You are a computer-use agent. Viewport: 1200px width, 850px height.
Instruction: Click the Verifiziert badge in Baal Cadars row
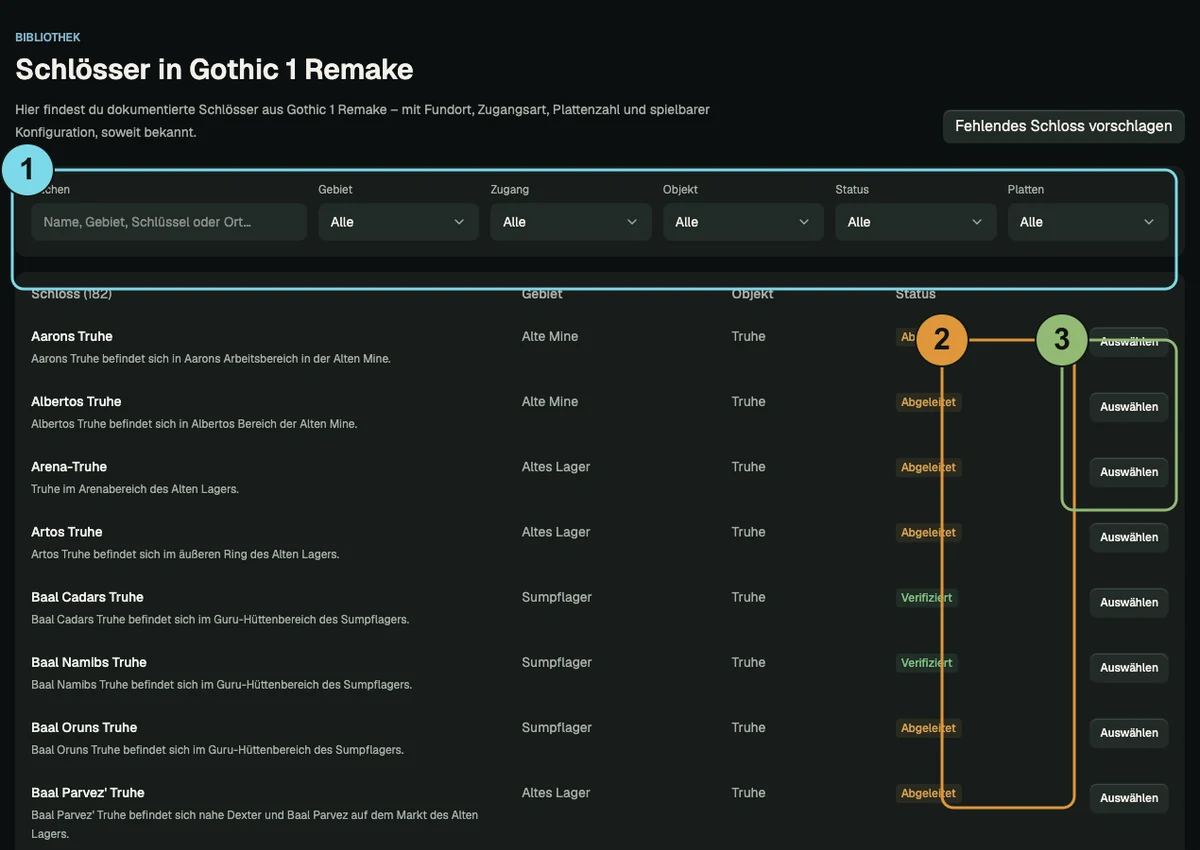(927, 598)
